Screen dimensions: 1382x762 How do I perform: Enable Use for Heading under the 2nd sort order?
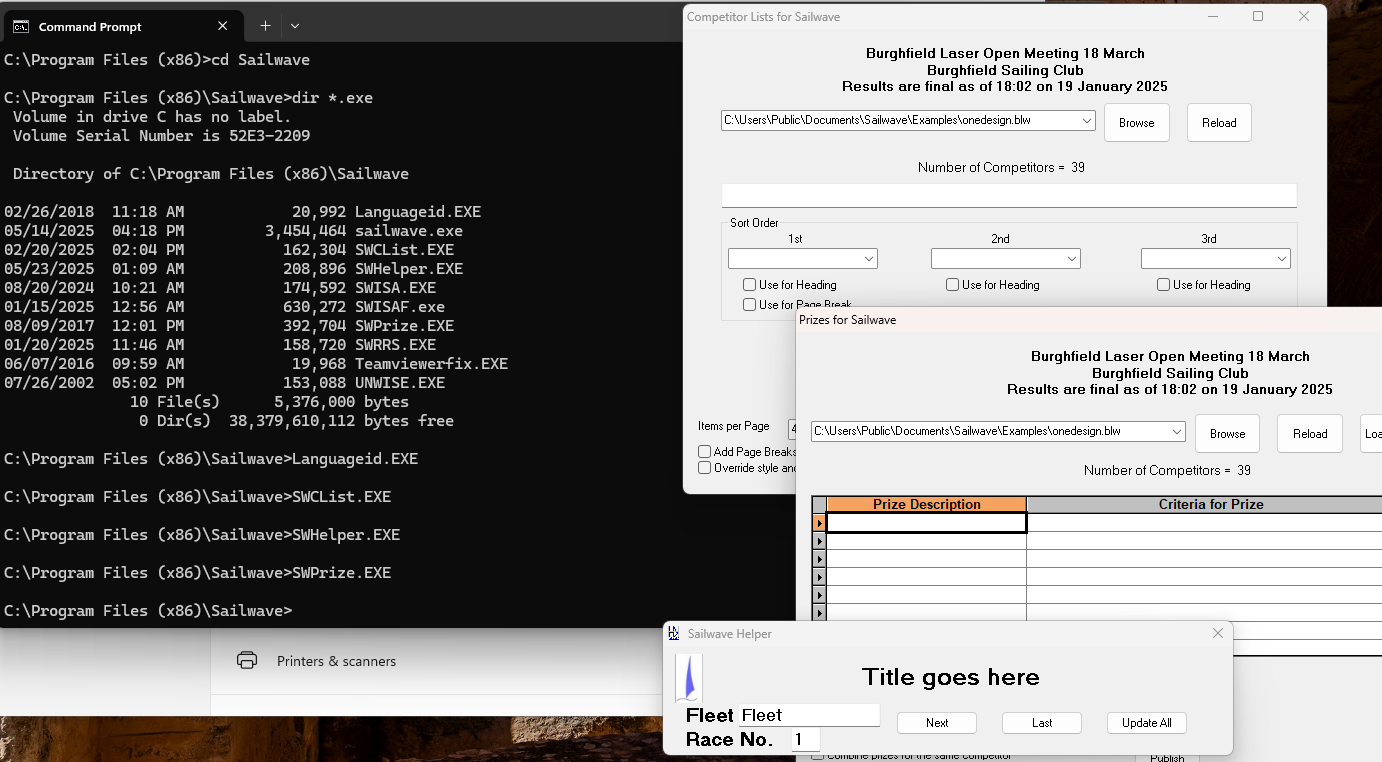tap(952, 285)
